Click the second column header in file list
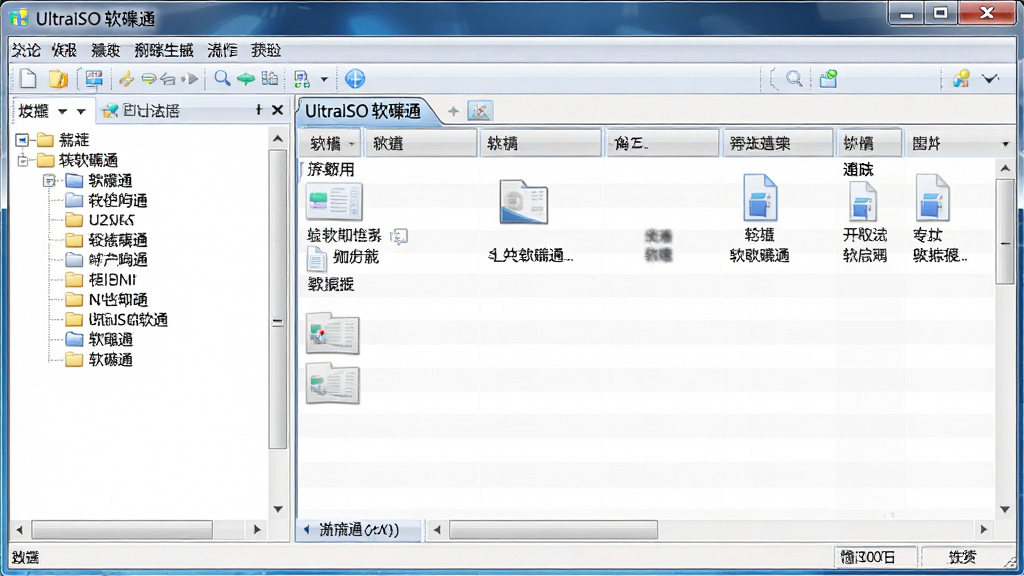Image resolution: width=1024 pixels, height=576 pixels. click(421, 144)
